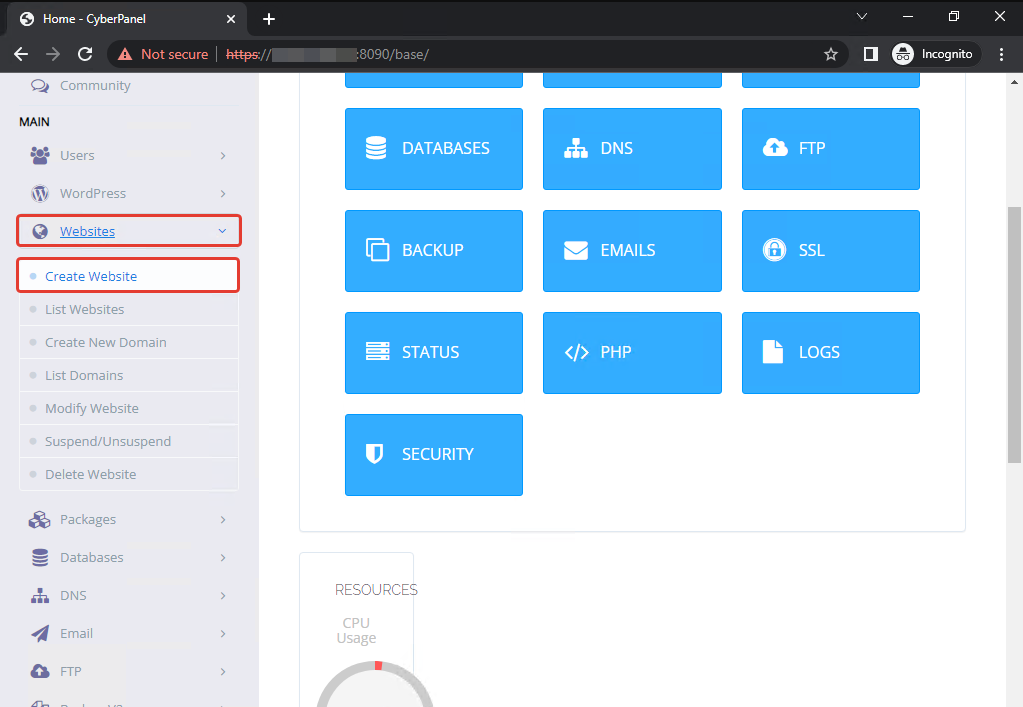Reload the page with refresh icon
The width and height of the screenshot is (1023, 707).
(x=85, y=54)
